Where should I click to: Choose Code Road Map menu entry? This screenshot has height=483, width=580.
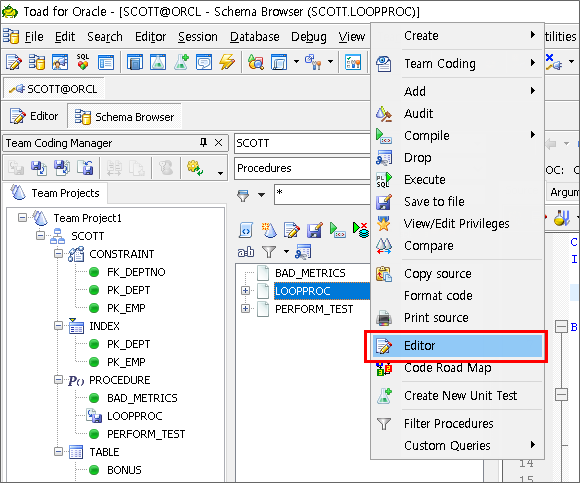[457, 368]
